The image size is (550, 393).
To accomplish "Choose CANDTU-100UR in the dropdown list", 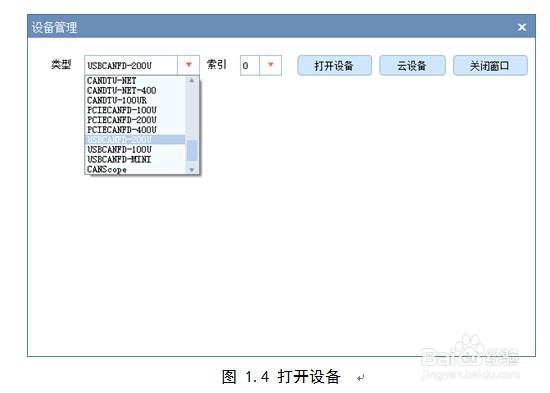I will pyautogui.click(x=135, y=100).
